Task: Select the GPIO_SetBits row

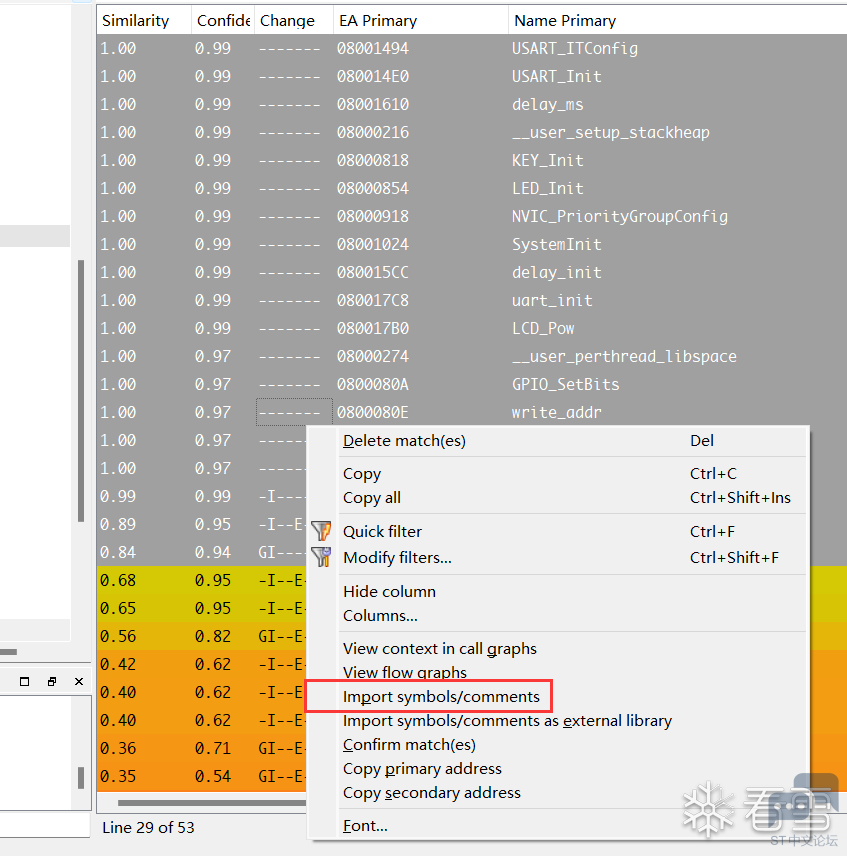Action: point(472,384)
